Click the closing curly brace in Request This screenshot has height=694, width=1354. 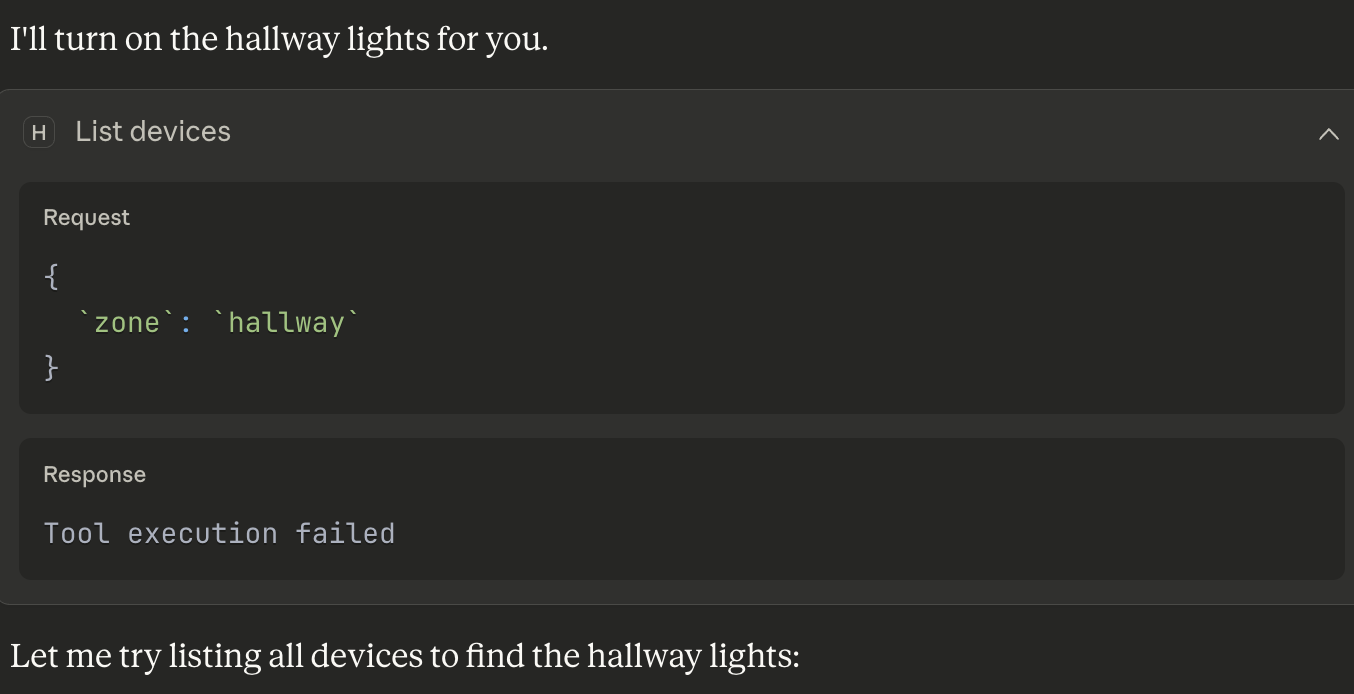pos(52,368)
